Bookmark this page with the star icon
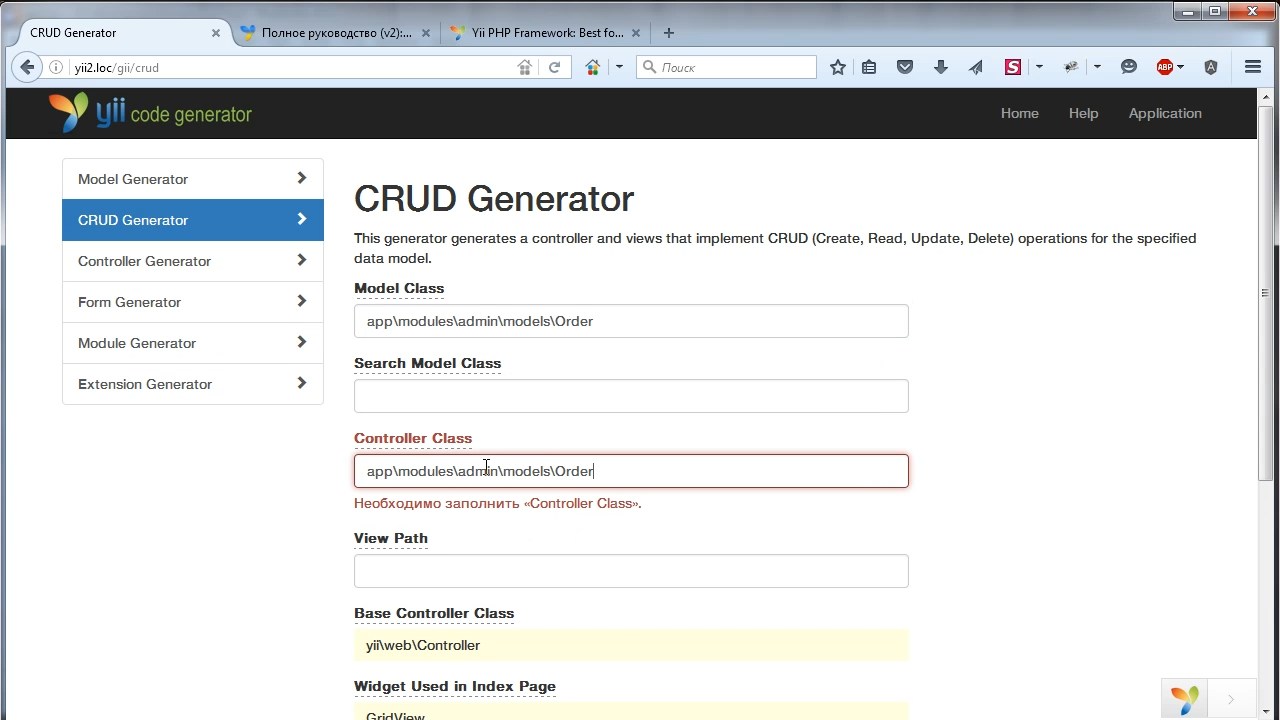Viewport: 1280px width, 720px height. click(x=838, y=67)
